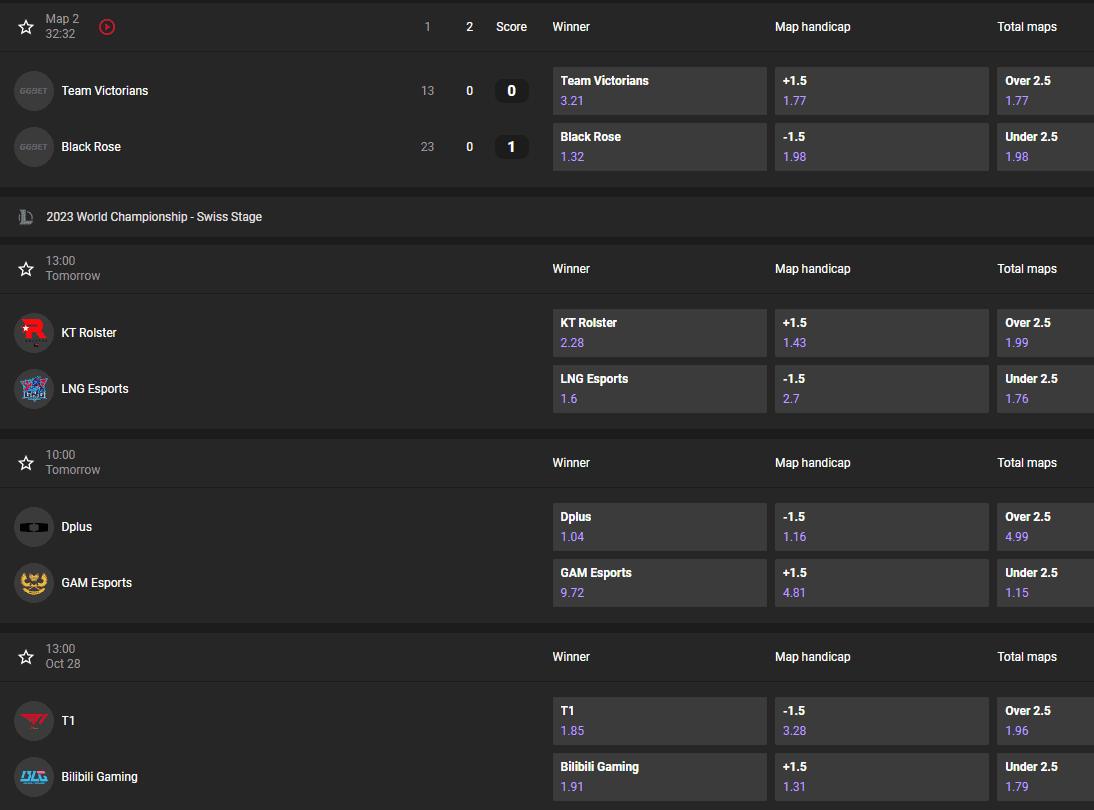
Task: Select Bilibili +1.5 handicap at 1.31
Action: (881, 777)
